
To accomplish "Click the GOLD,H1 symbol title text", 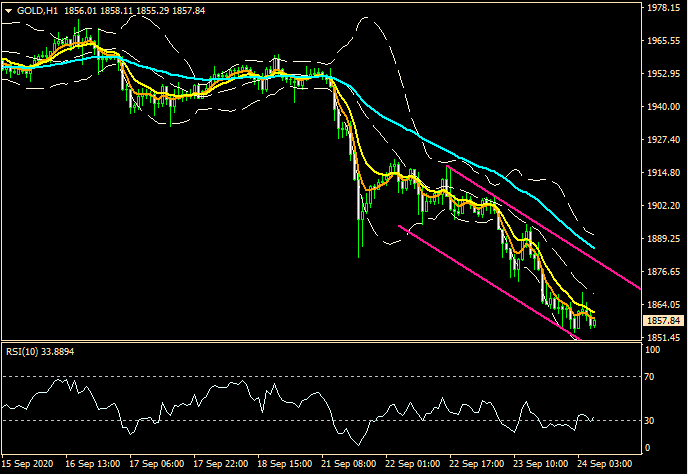I will click(34, 10).
